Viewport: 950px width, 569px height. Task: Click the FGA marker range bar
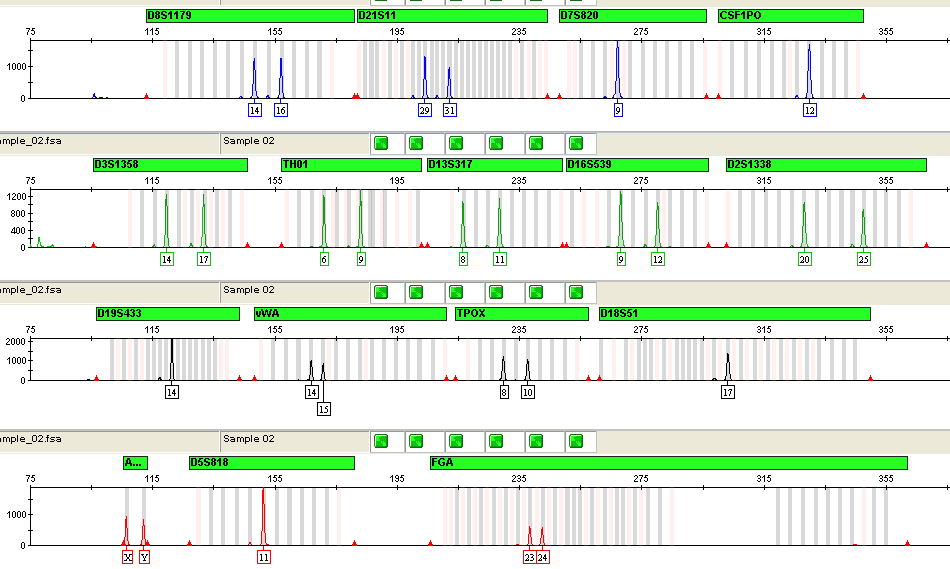[x=667, y=463]
